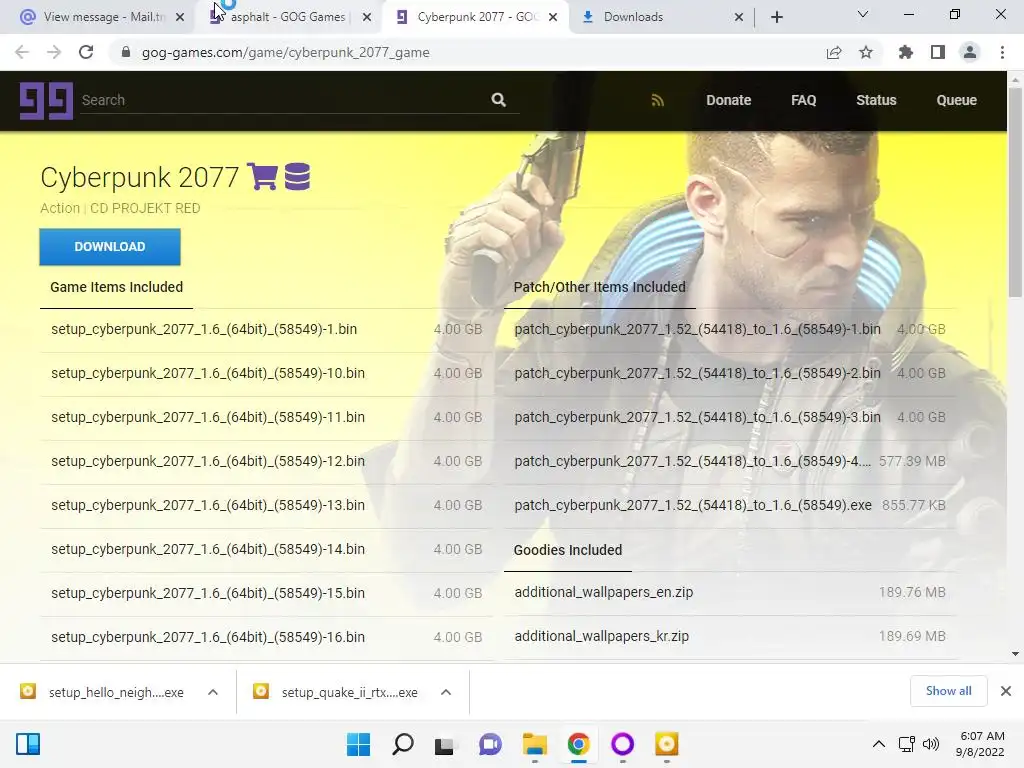The width and height of the screenshot is (1024, 768).
Task: Open the Donate menu link
Action: [x=728, y=100]
